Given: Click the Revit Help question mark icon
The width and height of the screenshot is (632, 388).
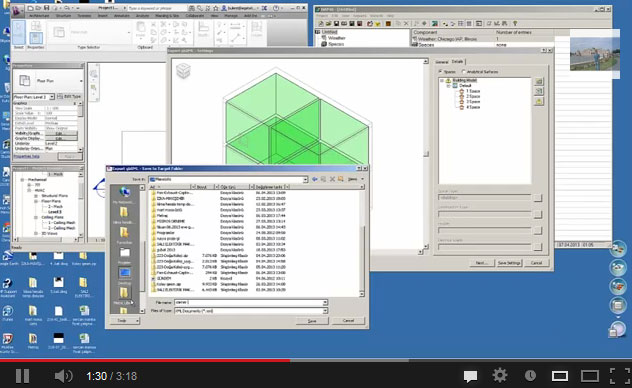Looking at the screenshot, I should [276, 8].
